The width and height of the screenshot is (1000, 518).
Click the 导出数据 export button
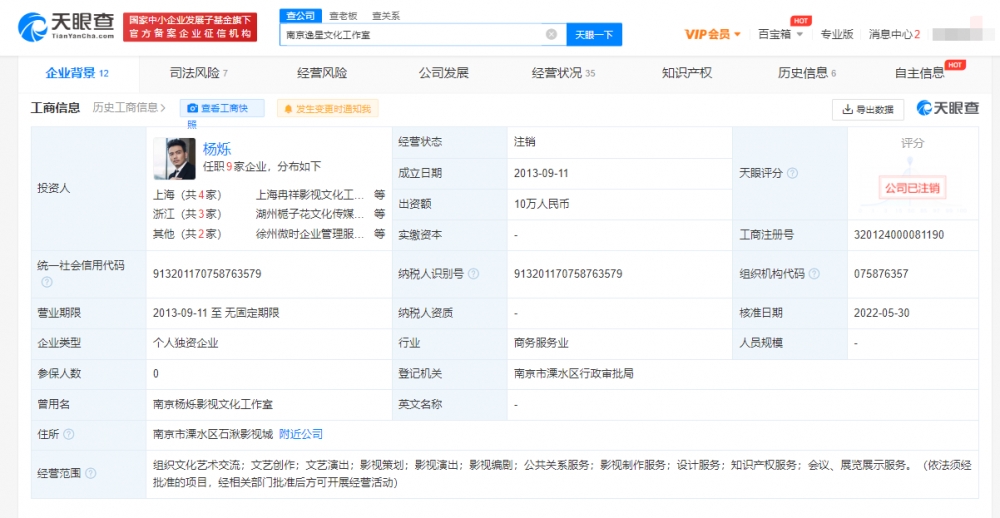pyautogui.click(x=868, y=109)
